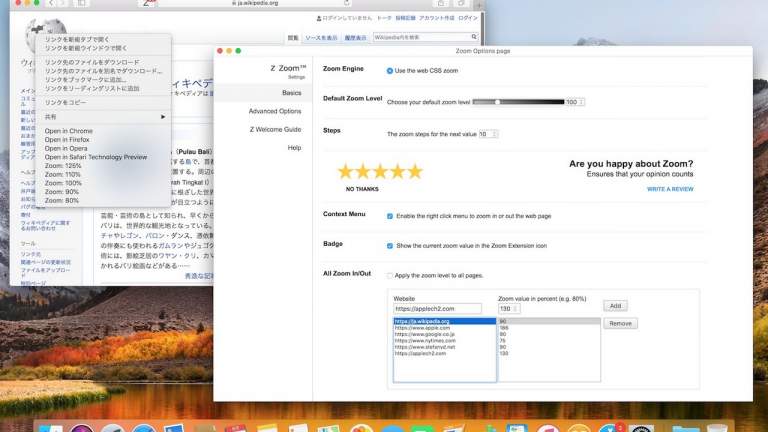Enable Apply the zoom level to all pages
The width and height of the screenshot is (768, 432).
tap(390, 276)
